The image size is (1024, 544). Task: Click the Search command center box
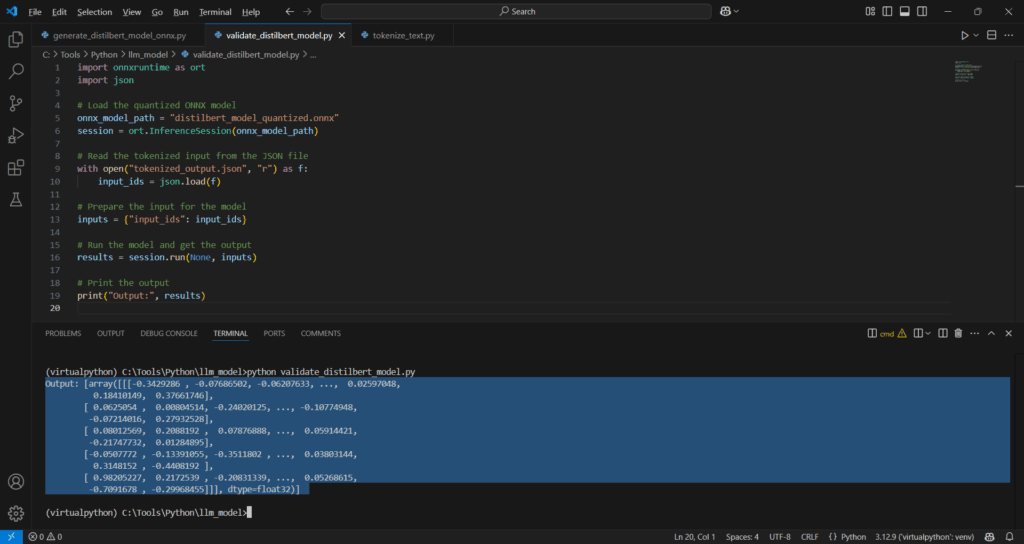(x=516, y=11)
